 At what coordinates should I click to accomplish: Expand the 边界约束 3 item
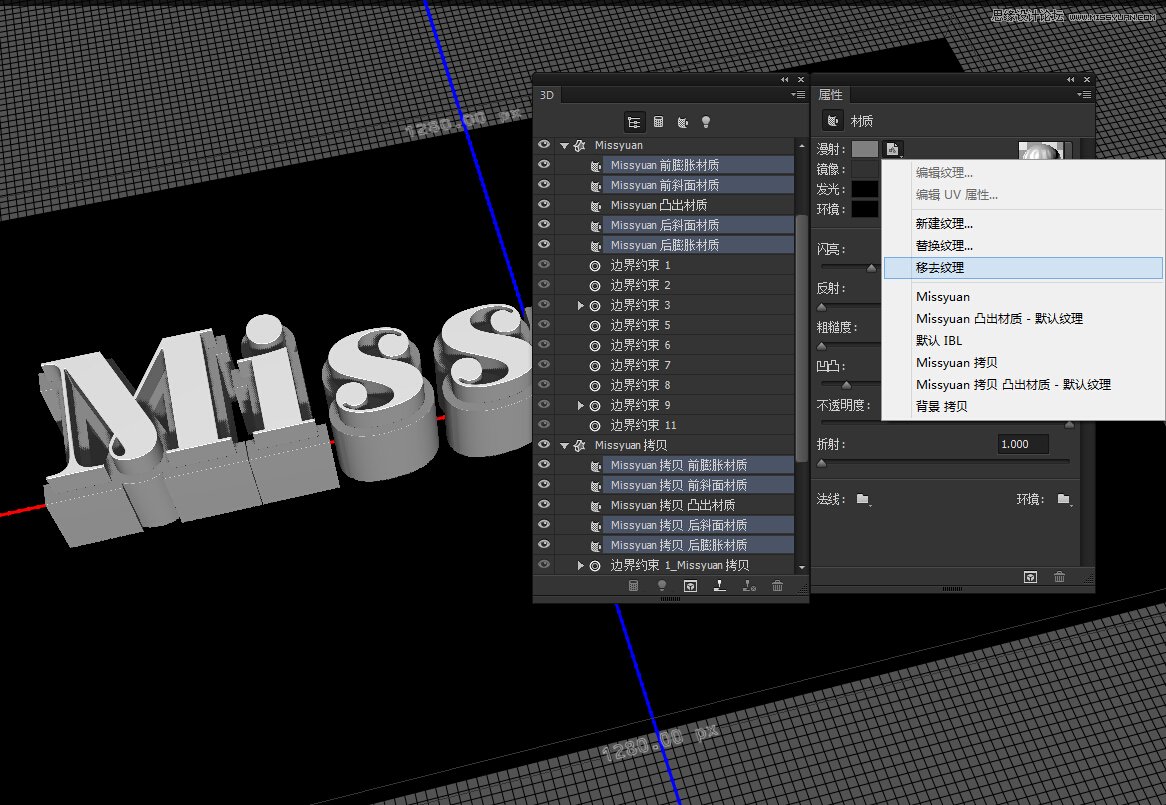(x=578, y=305)
